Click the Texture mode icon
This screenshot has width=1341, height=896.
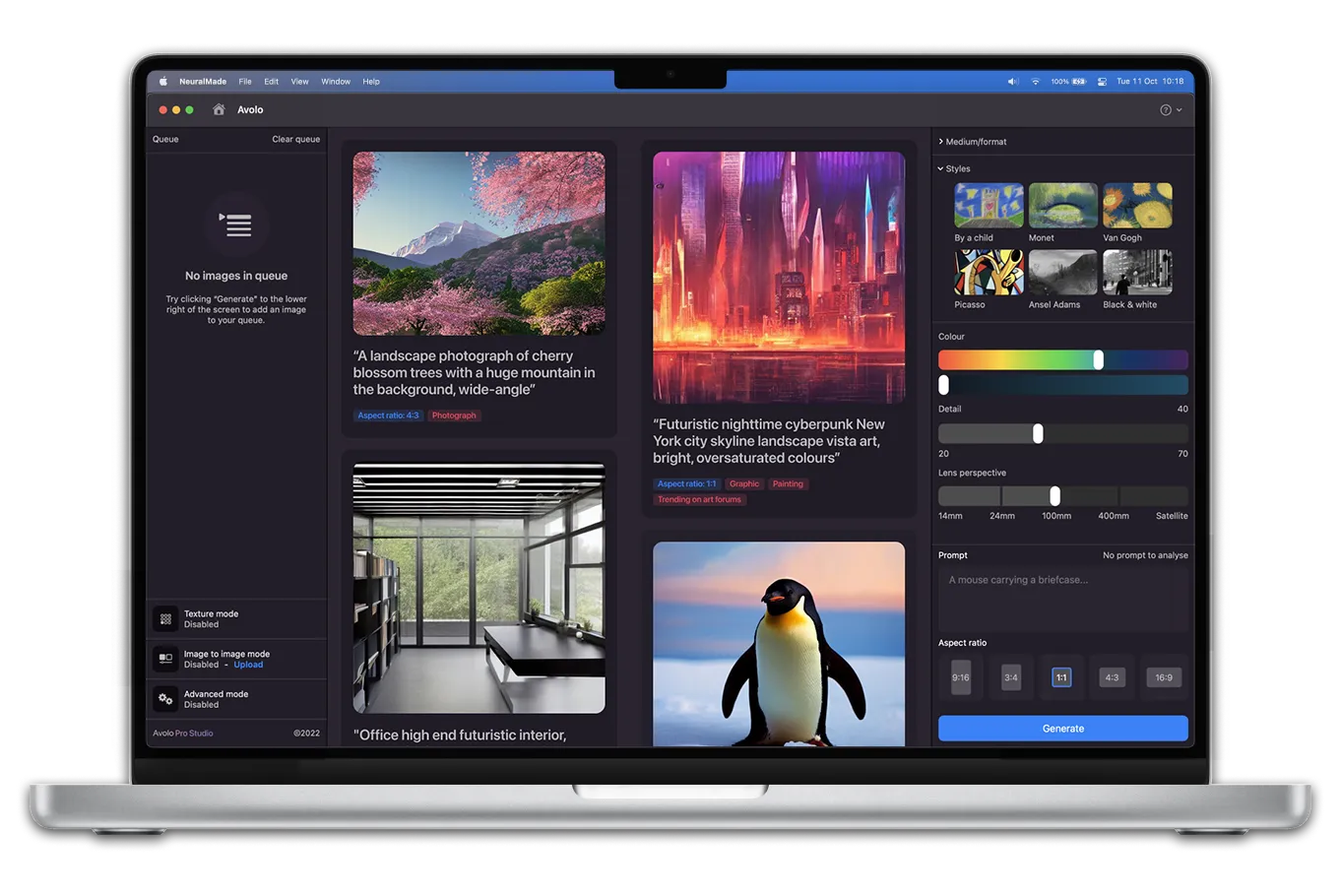(165, 619)
